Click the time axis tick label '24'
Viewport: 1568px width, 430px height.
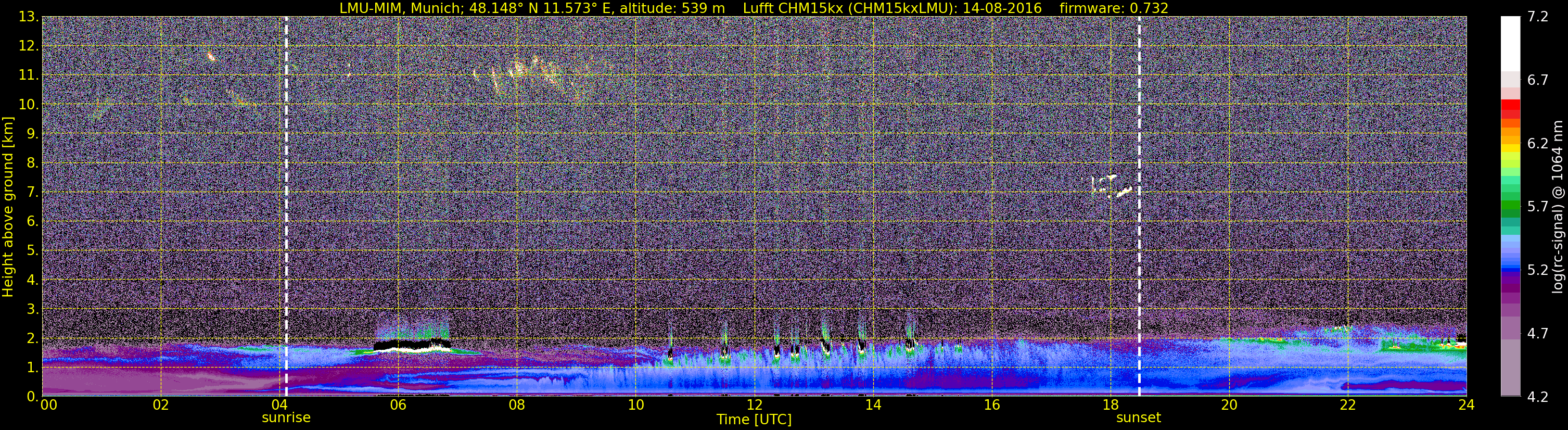coord(1465,405)
